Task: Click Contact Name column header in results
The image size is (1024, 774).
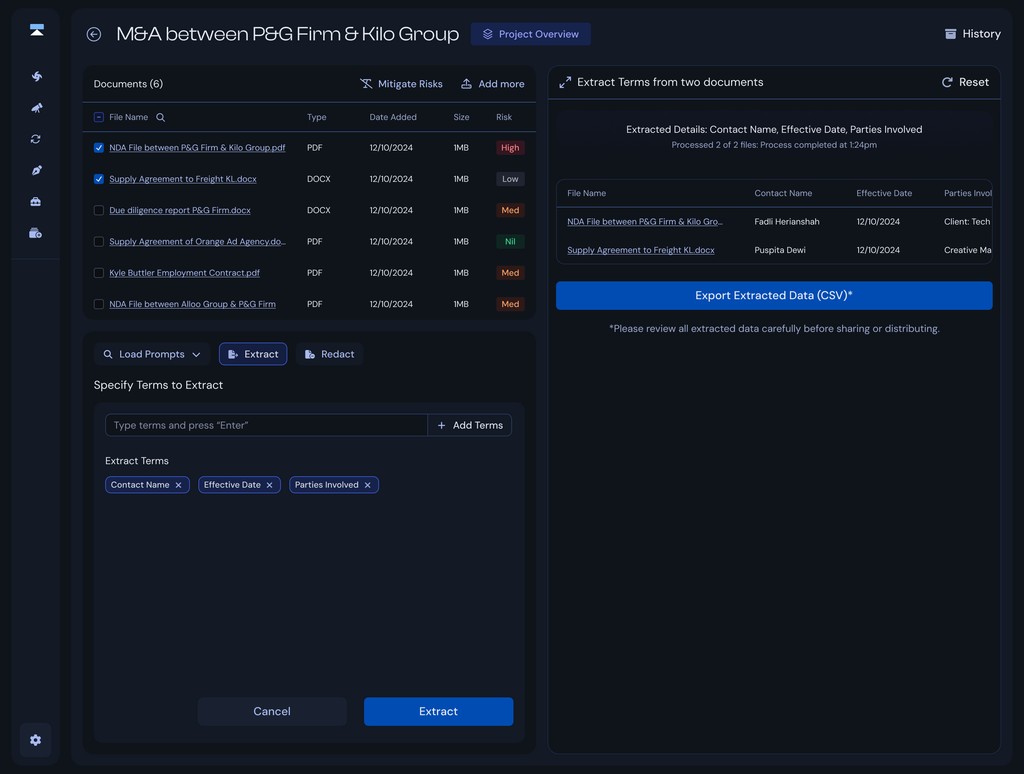Action: tap(783, 193)
